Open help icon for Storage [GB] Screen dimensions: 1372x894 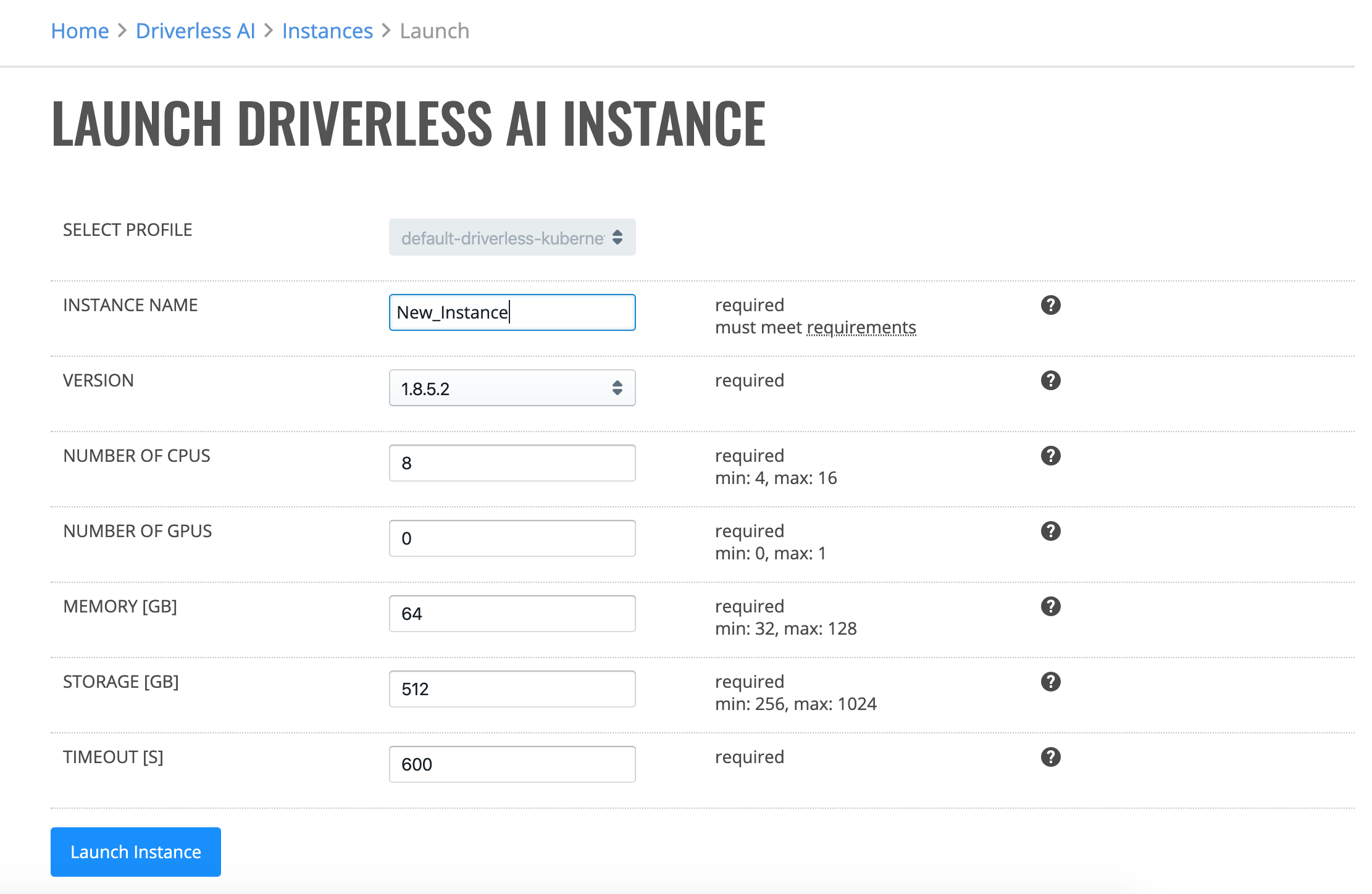[x=1050, y=682]
